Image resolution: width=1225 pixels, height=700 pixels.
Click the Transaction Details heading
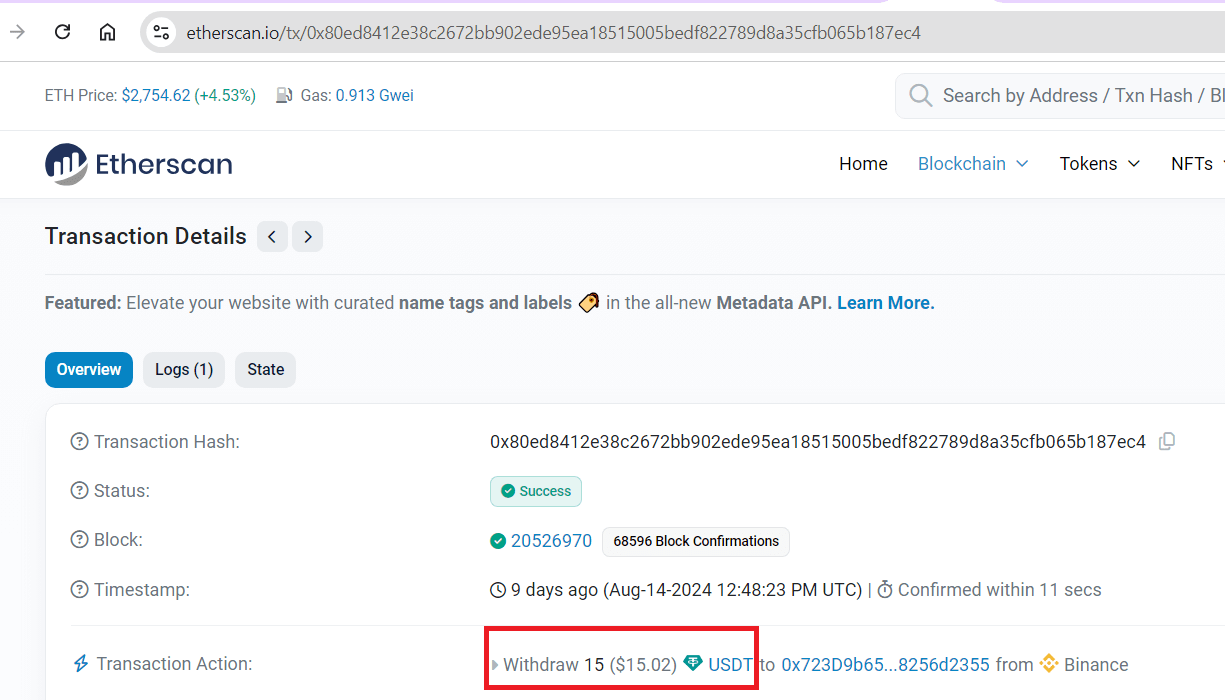coord(146,237)
